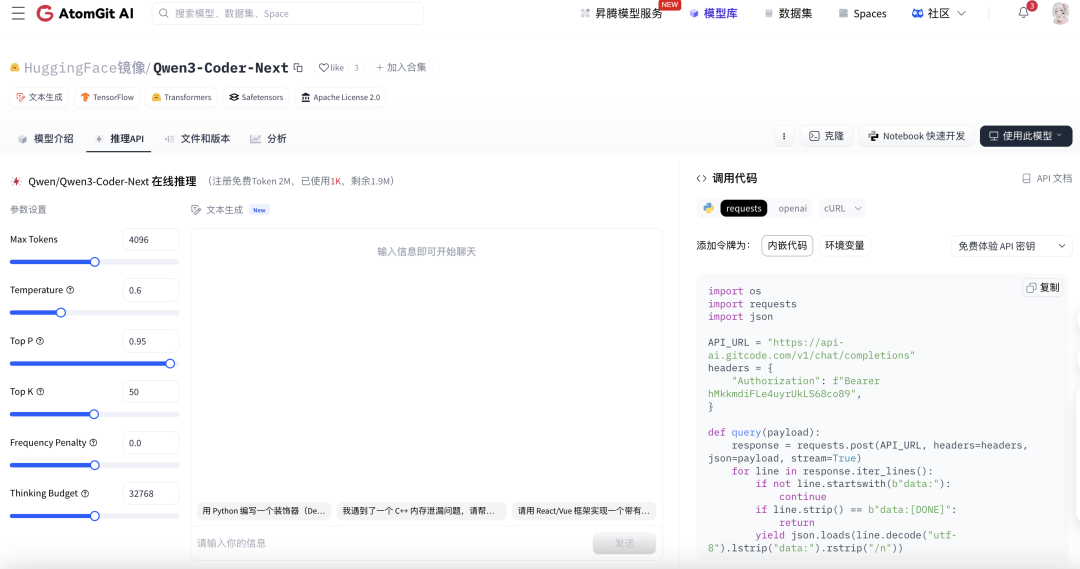Screen dimensions: 1080x569
Task: Click HuggingFace镜像 breadcrumb link
Action: [85, 68]
